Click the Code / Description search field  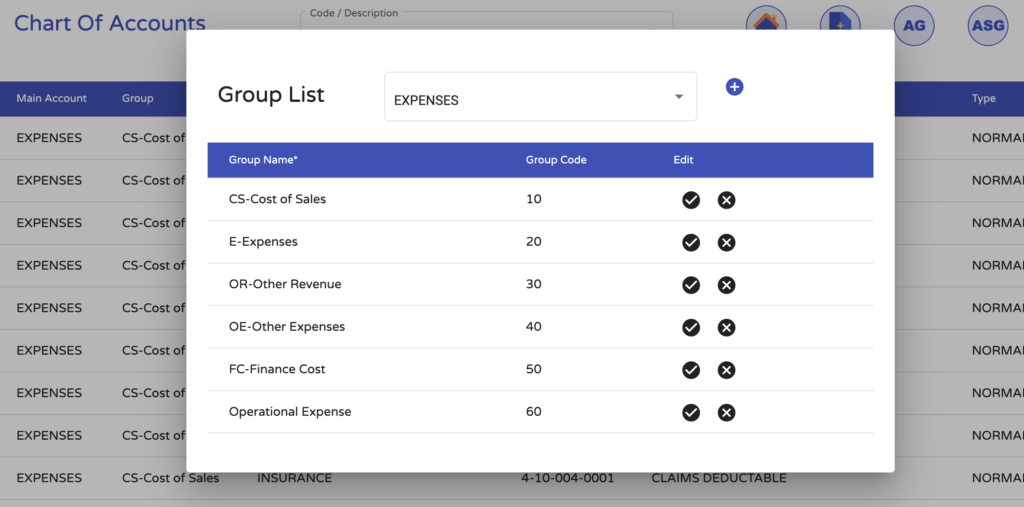coord(486,22)
